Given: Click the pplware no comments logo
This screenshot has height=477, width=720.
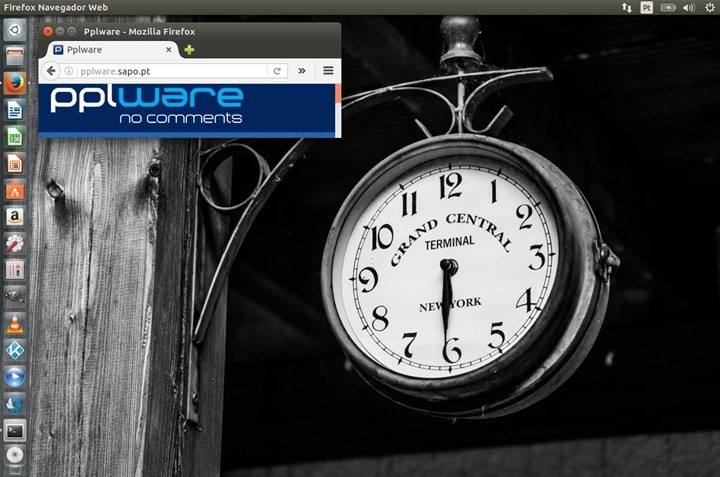Looking at the screenshot, I should 146,105.
